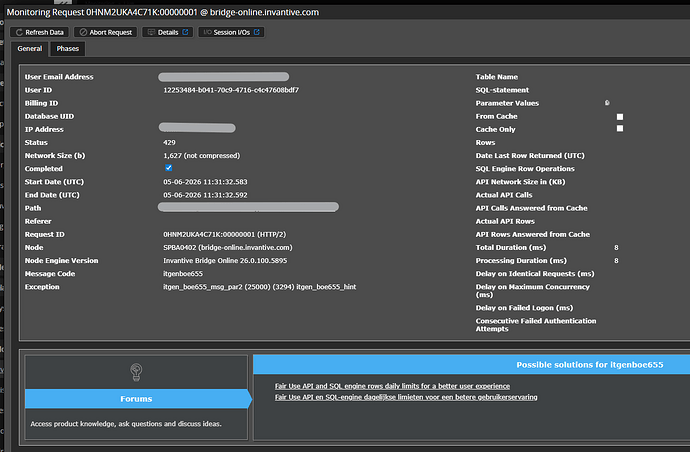Click the Abort Request button label
This screenshot has width=690, height=452.
[x=110, y=32]
